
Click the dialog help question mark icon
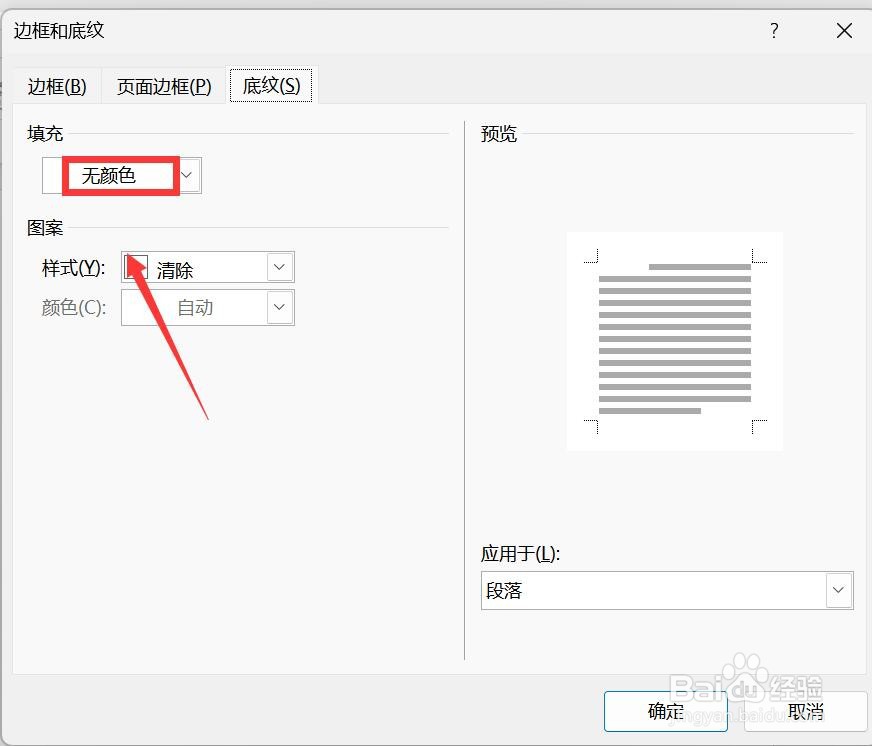(773, 31)
